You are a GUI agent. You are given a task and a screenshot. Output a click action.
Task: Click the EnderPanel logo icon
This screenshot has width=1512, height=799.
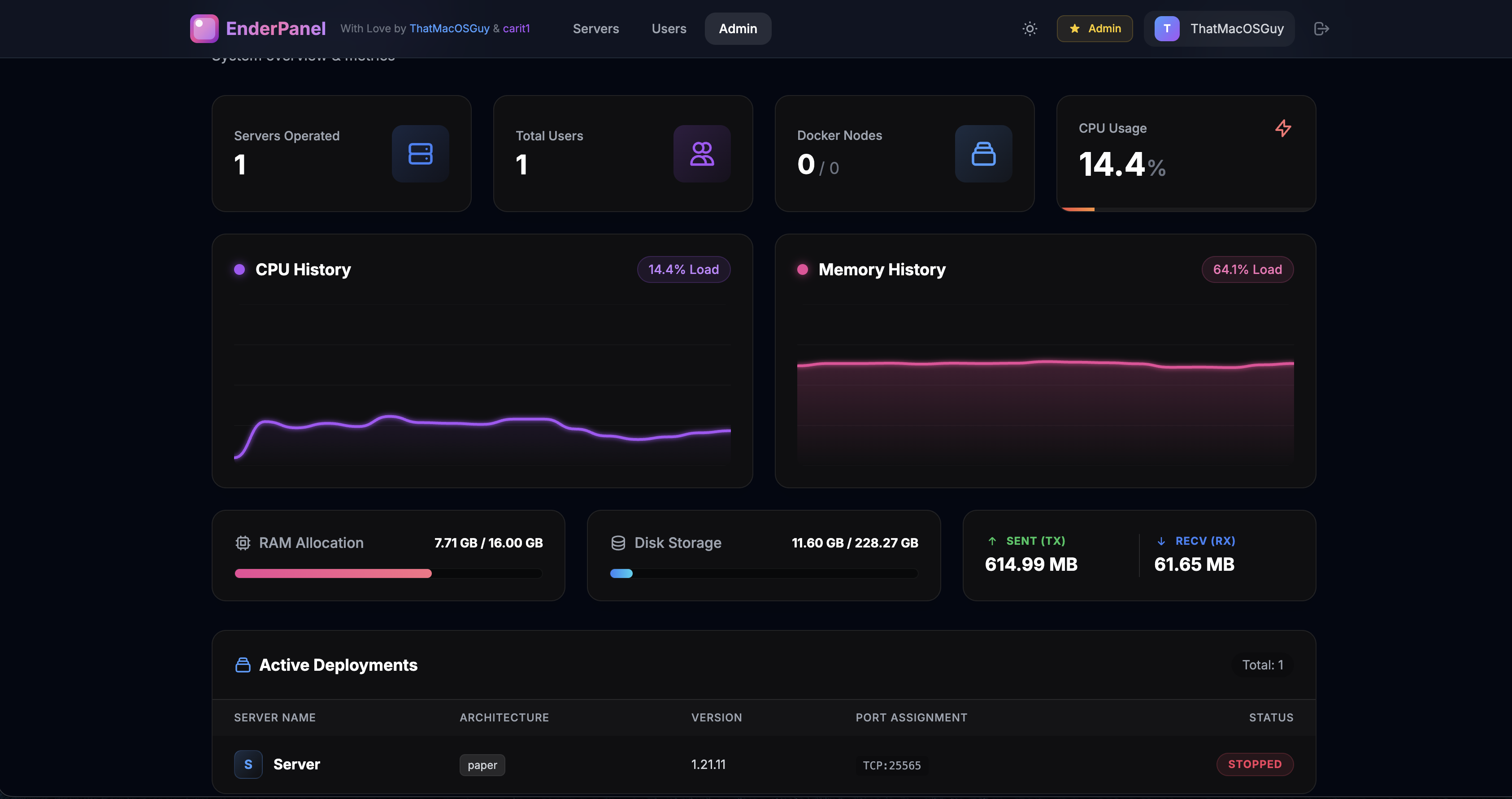tap(204, 28)
